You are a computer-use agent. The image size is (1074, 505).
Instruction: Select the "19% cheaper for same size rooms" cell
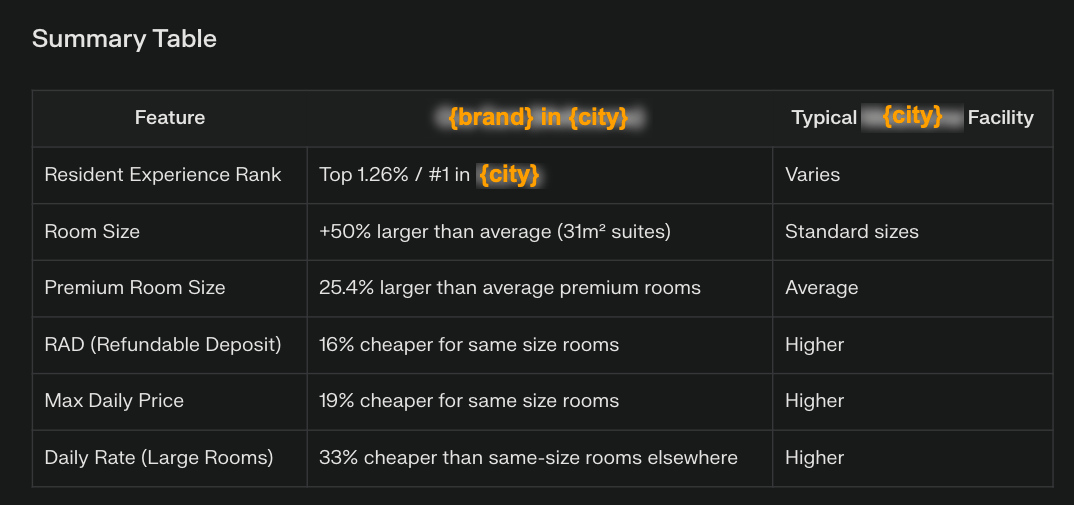click(x=468, y=401)
